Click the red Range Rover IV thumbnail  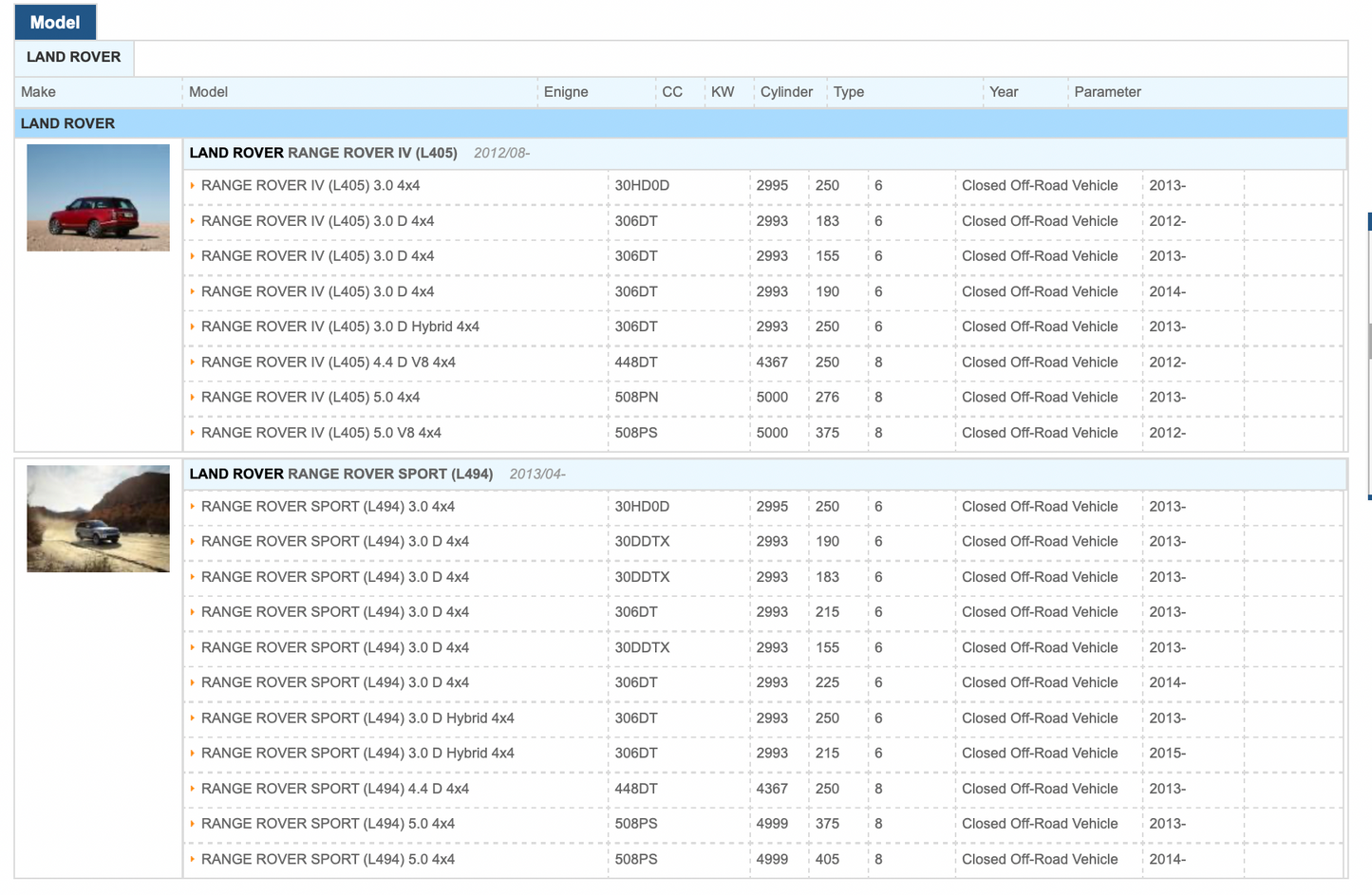coord(98,197)
